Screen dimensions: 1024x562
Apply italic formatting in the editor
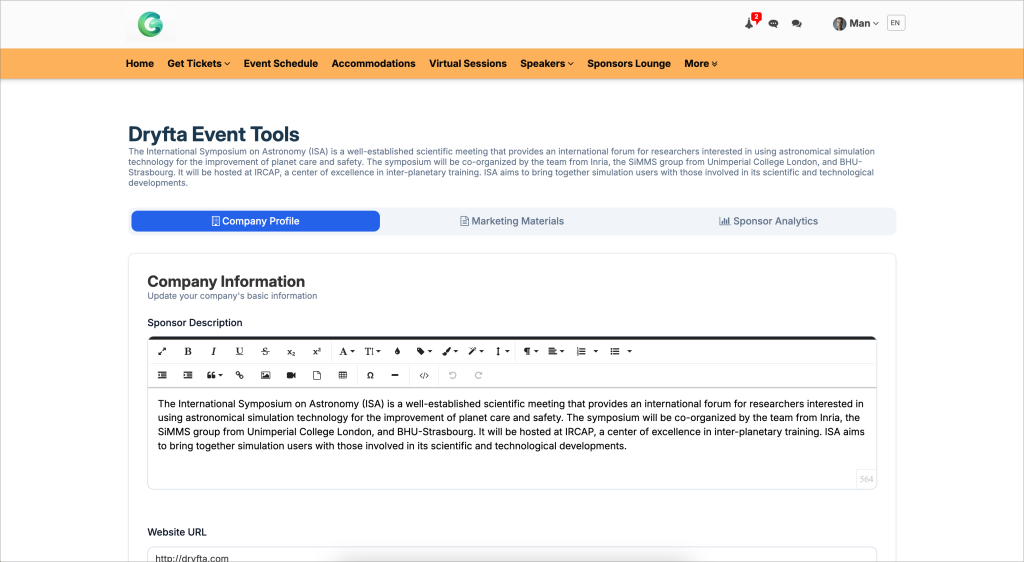[x=213, y=351]
